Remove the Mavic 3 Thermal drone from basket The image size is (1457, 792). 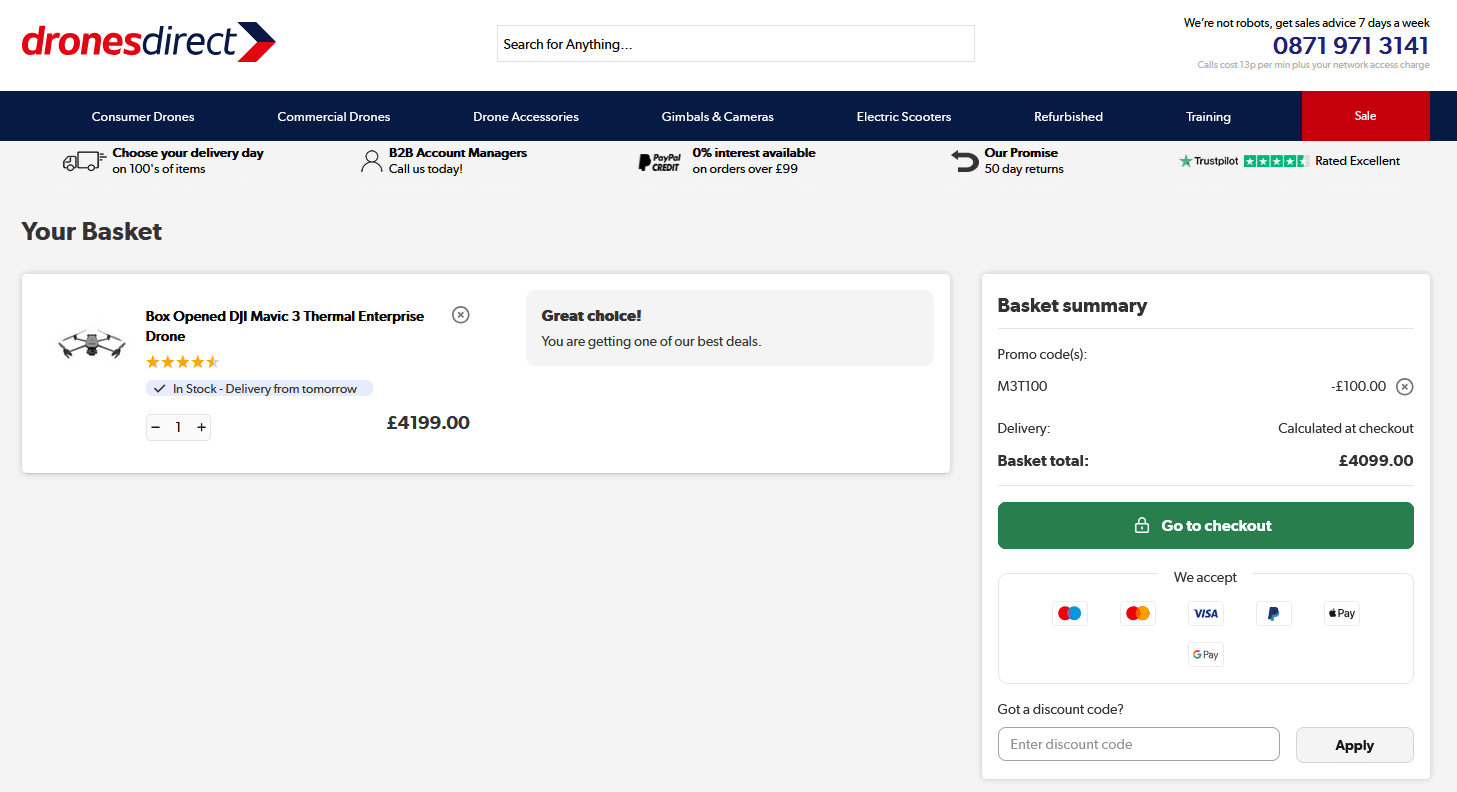pyautogui.click(x=460, y=315)
